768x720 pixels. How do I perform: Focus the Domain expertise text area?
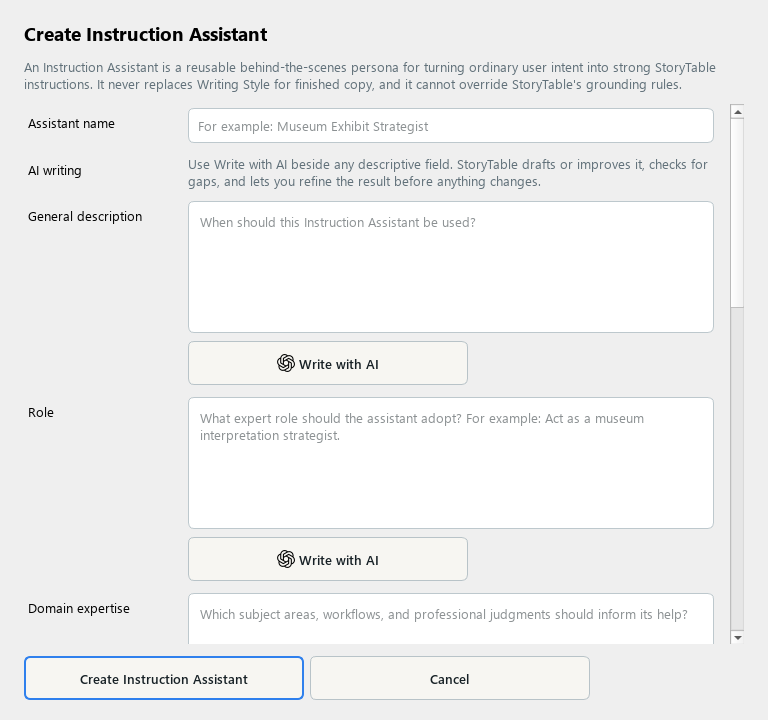451,619
